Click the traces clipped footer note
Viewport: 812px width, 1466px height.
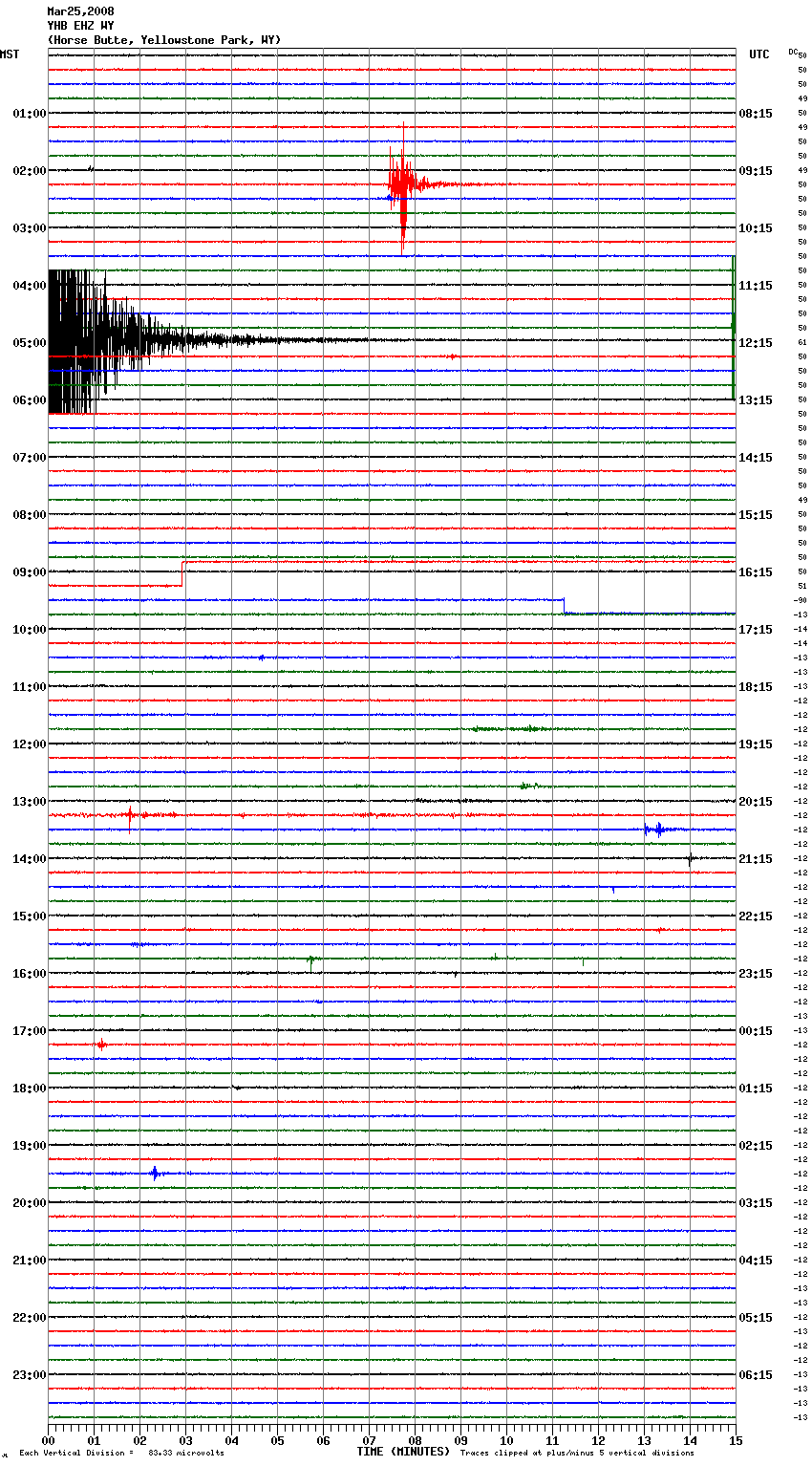[x=577, y=1453]
